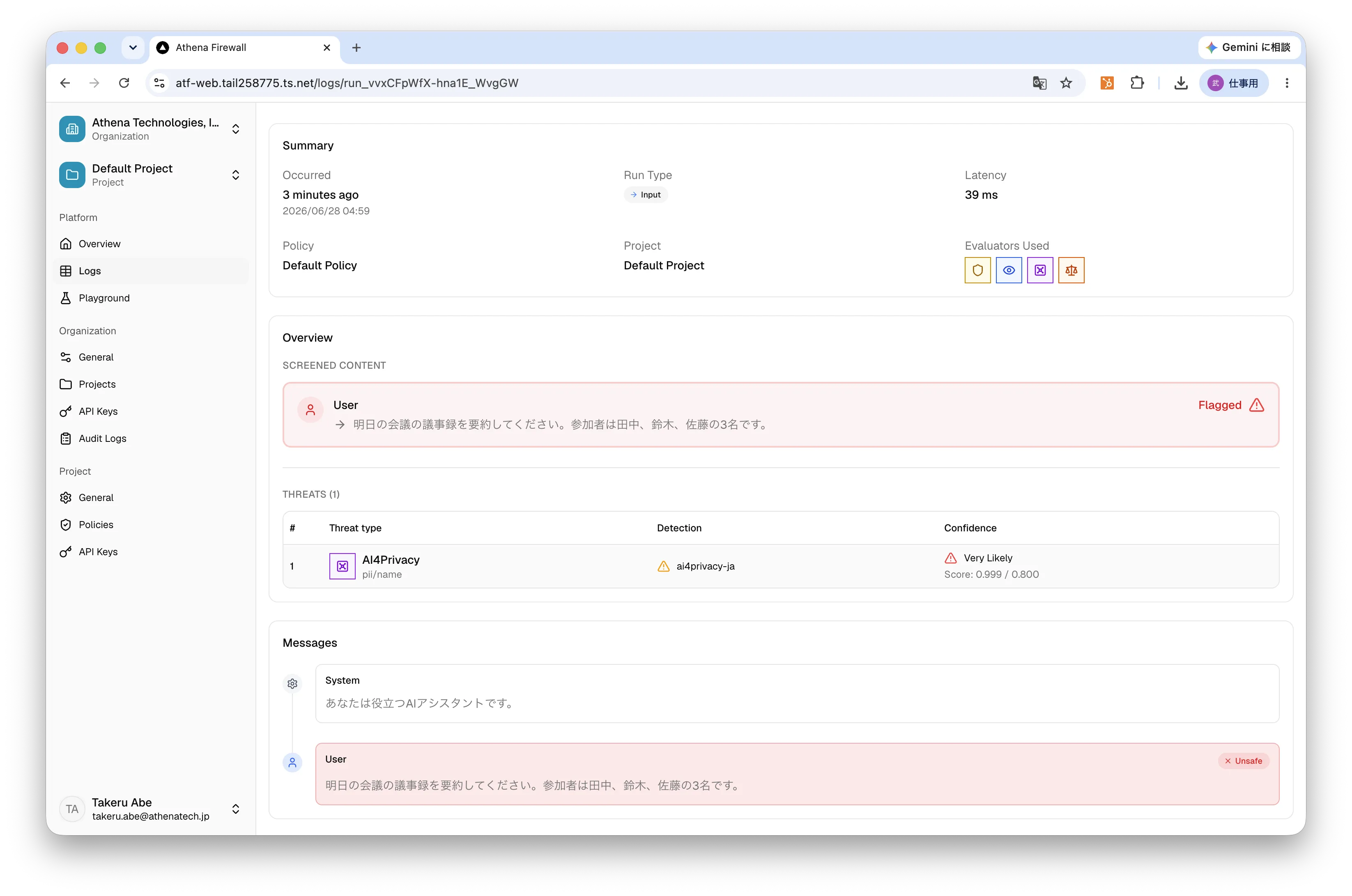The image size is (1352, 896).
Task: Click the screened user content text
Action: pyautogui.click(x=561, y=425)
